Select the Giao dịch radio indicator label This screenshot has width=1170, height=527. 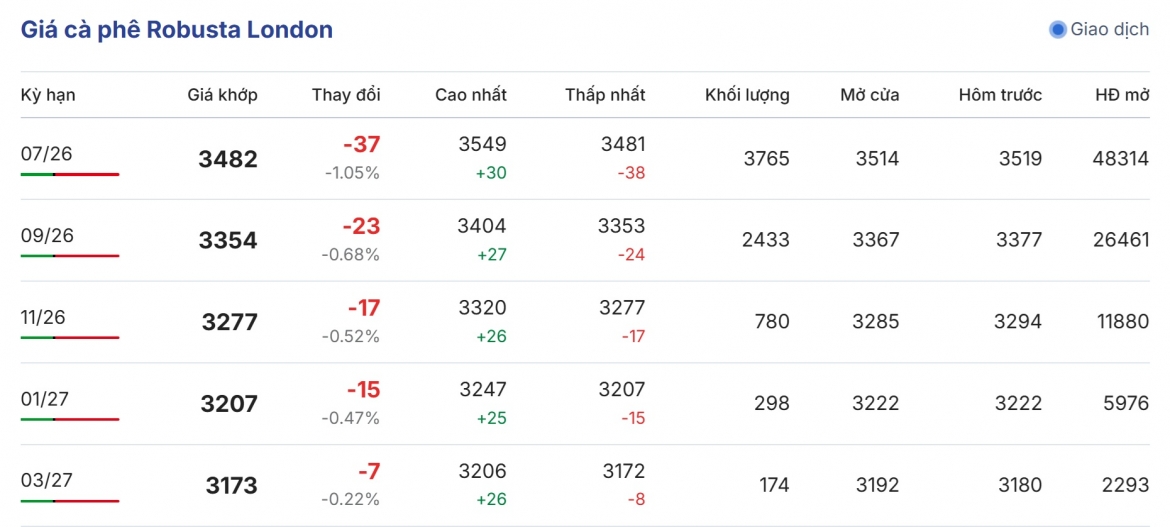[1110, 30]
